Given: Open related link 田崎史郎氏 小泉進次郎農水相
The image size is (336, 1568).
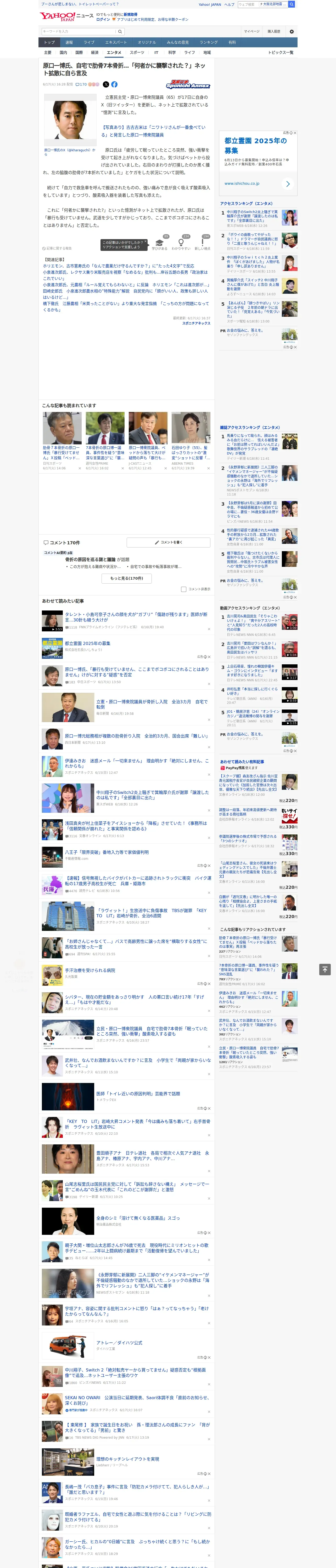Looking at the screenshot, I should point(126,294).
